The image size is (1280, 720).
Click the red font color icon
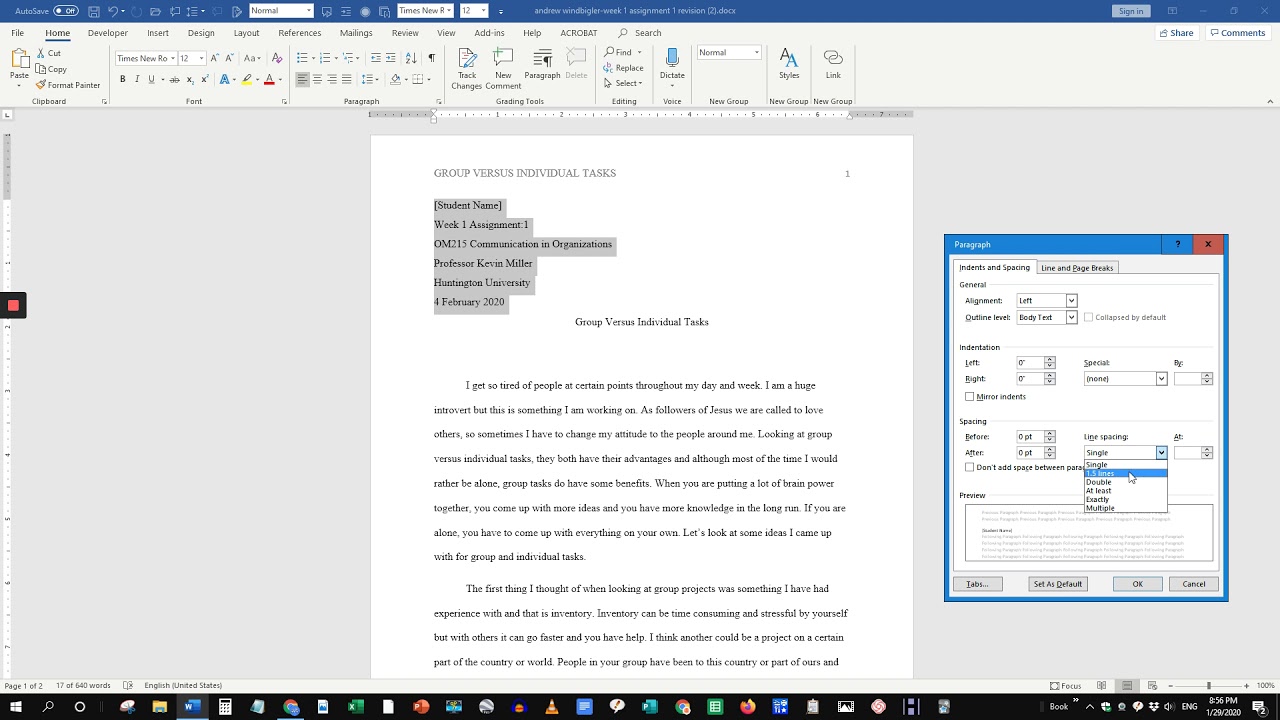coord(269,79)
